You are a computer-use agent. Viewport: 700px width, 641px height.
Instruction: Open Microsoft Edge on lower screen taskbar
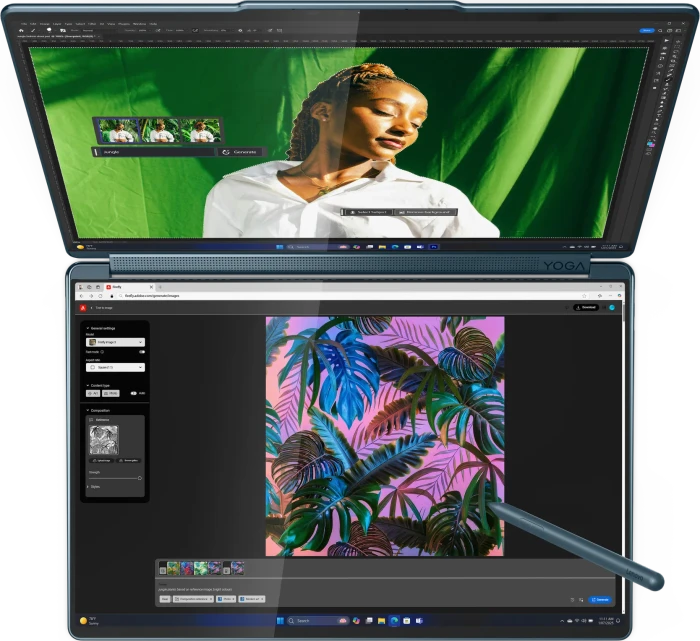394,620
